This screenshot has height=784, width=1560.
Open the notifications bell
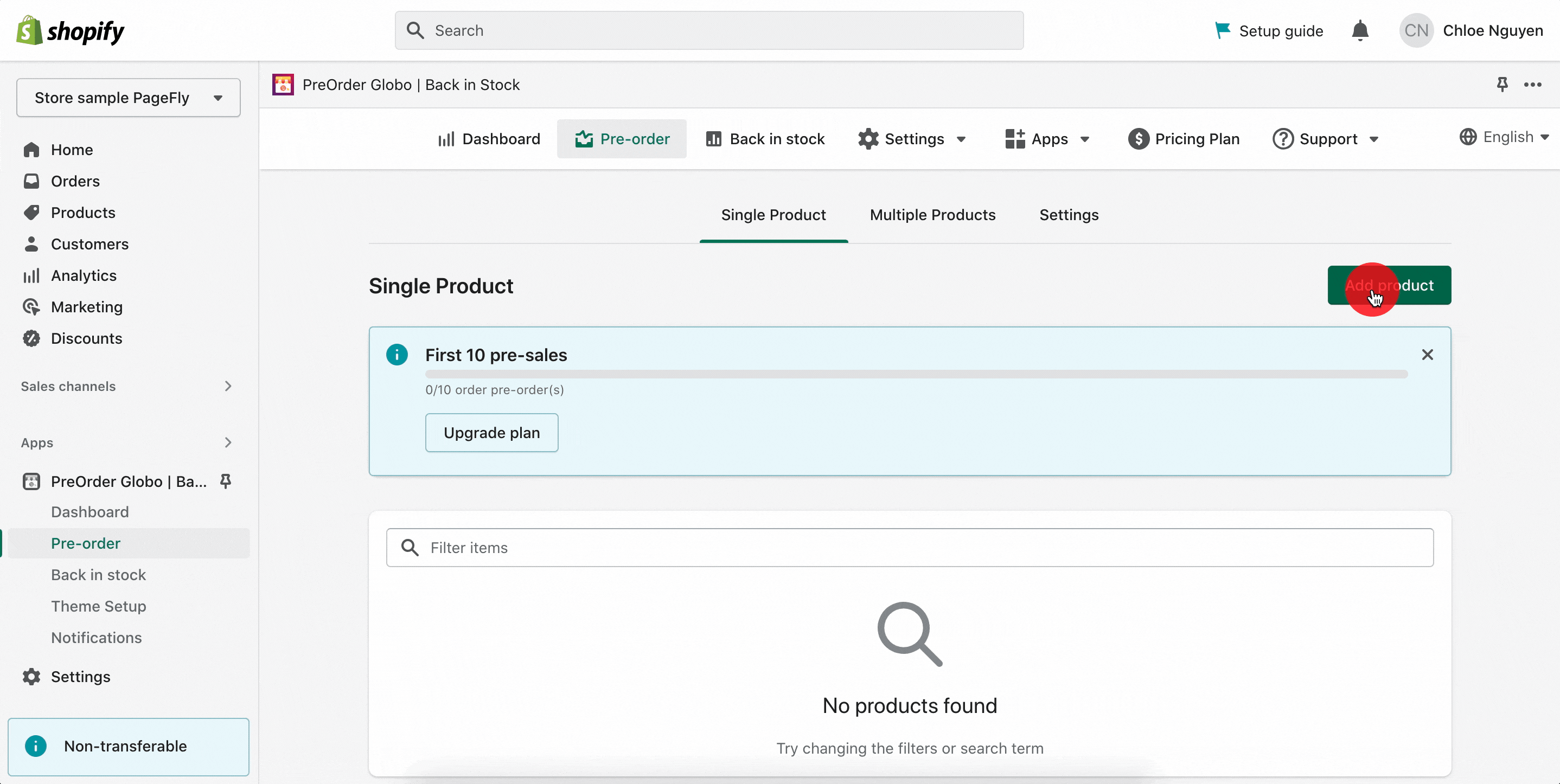tap(1360, 30)
